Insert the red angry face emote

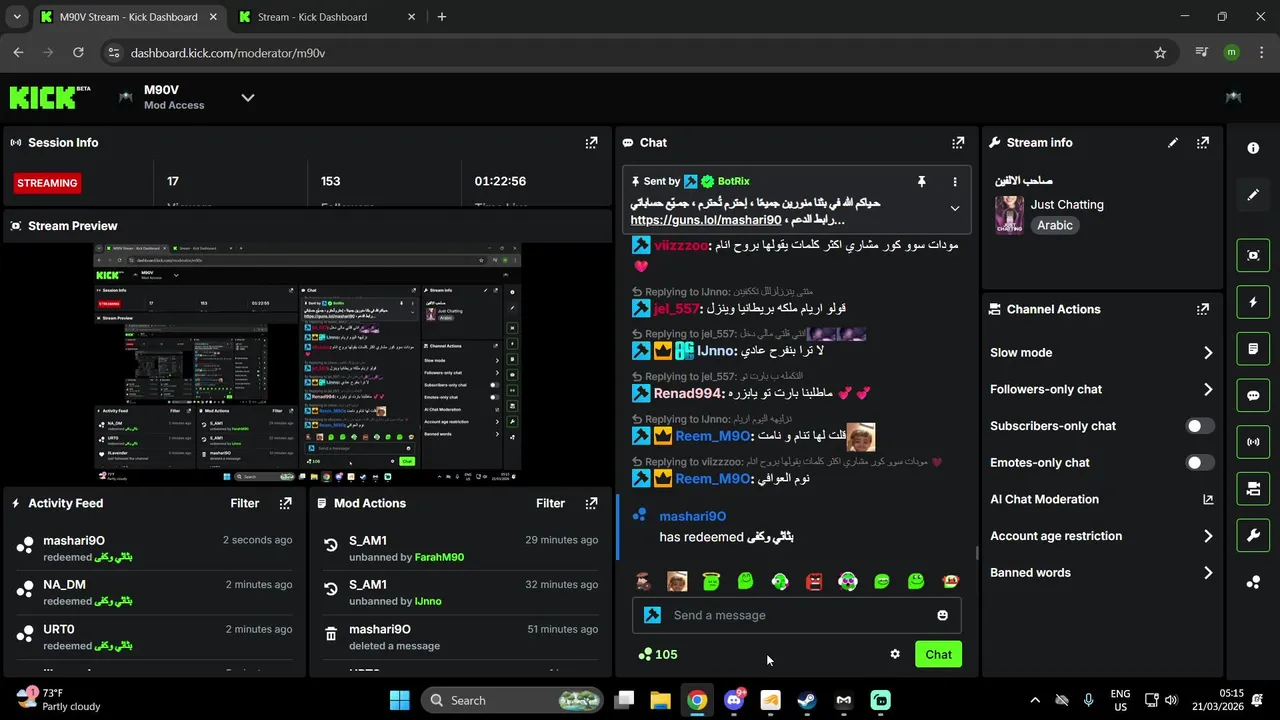coord(814,581)
